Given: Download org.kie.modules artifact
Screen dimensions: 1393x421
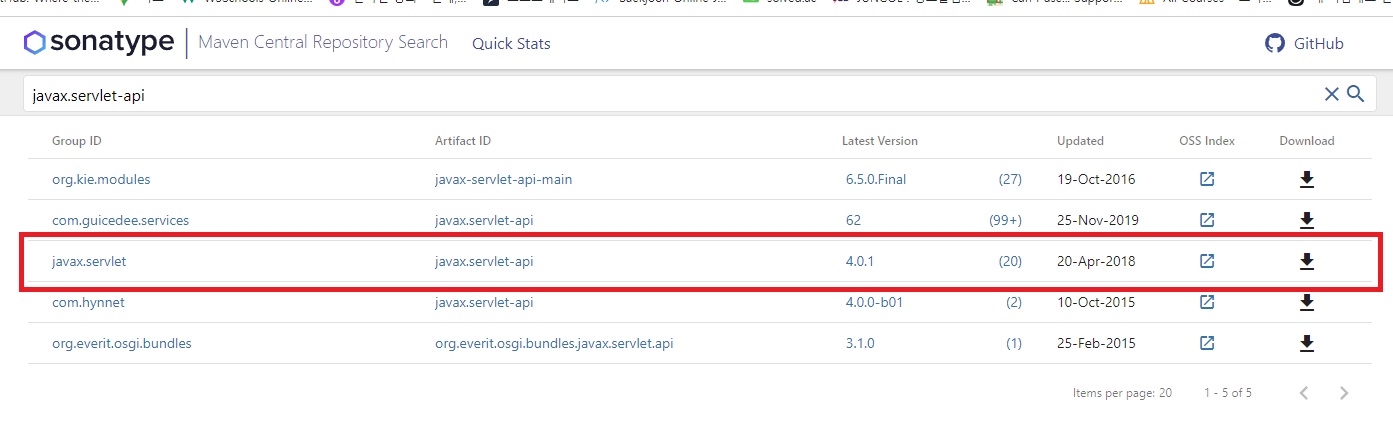Looking at the screenshot, I should [x=1306, y=180].
